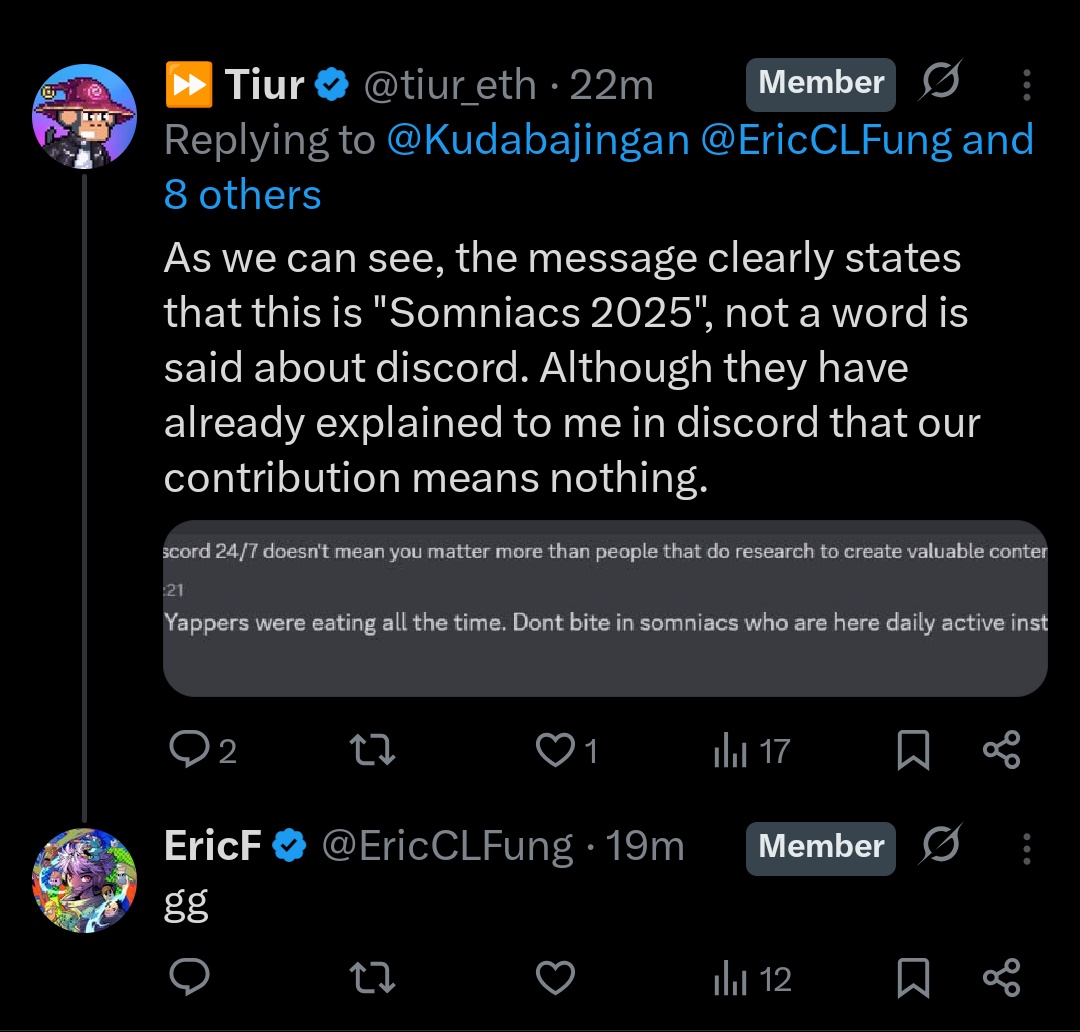Open the attached Discord screenshot image
This screenshot has width=1080, height=1032.
pyautogui.click(x=605, y=607)
